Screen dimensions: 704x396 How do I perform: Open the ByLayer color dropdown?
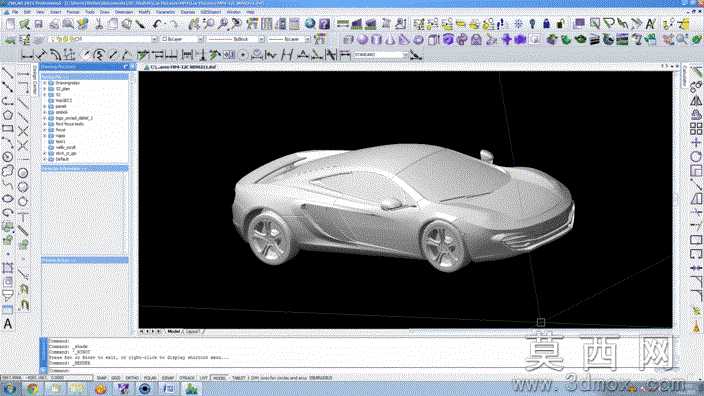[x=200, y=40]
